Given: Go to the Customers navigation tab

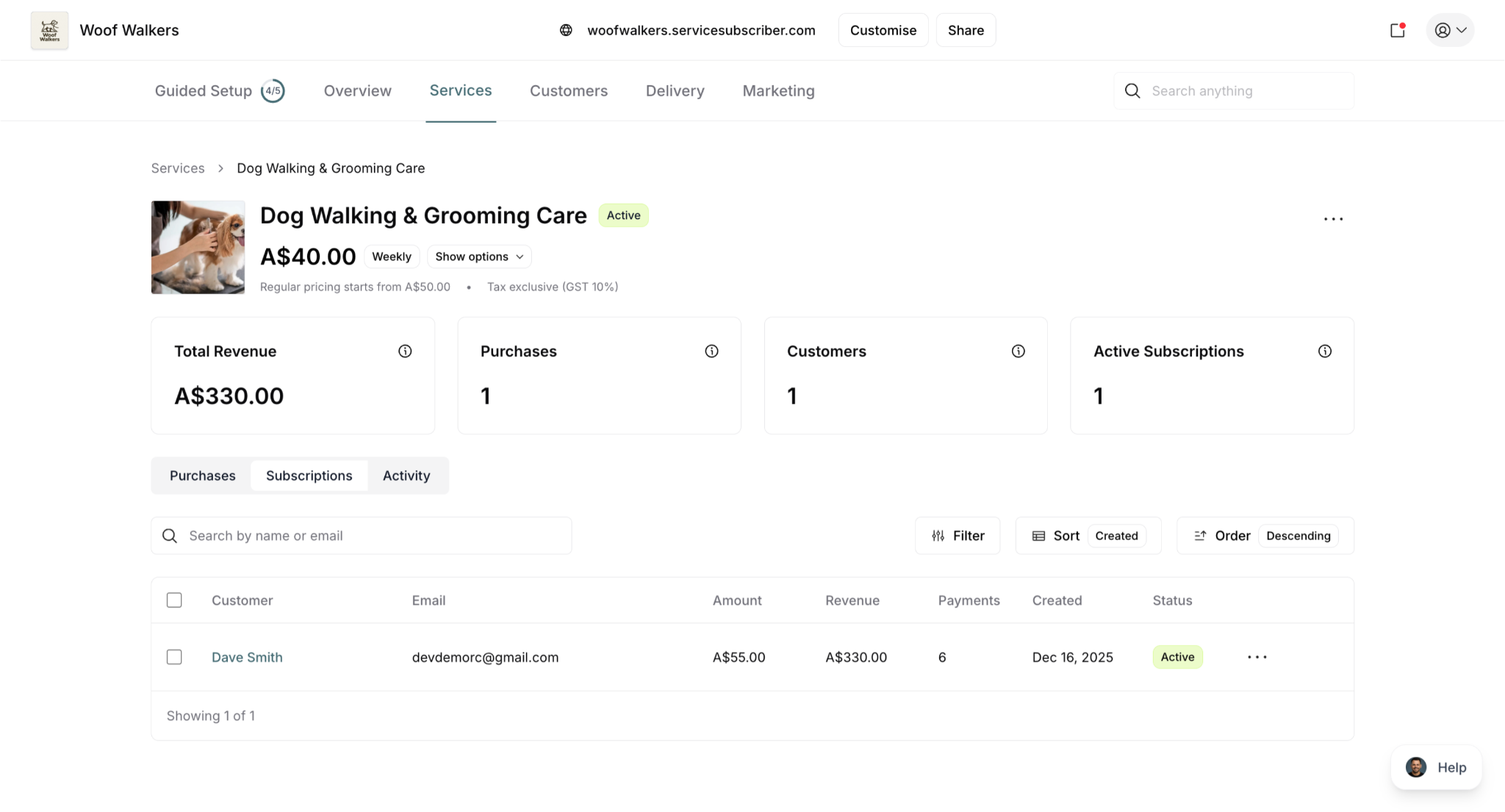Looking at the screenshot, I should click(x=568, y=90).
